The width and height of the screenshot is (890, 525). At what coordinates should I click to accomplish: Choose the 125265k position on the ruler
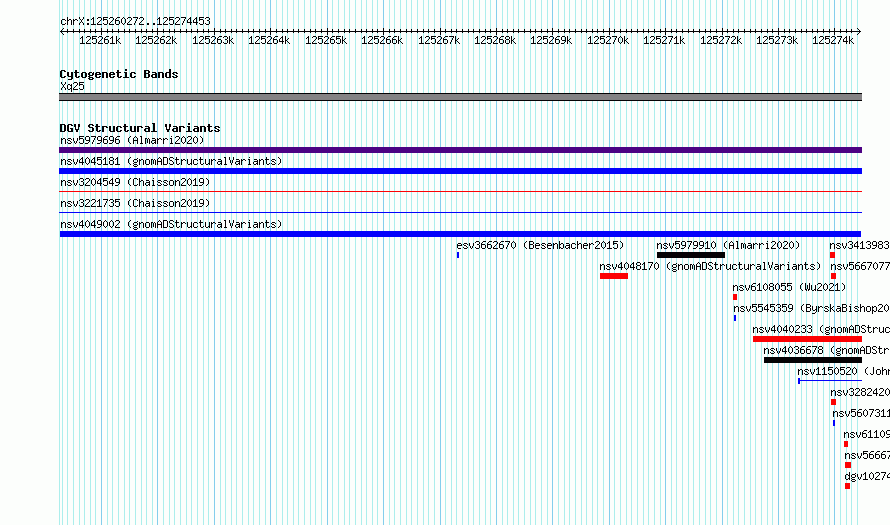click(x=326, y=40)
